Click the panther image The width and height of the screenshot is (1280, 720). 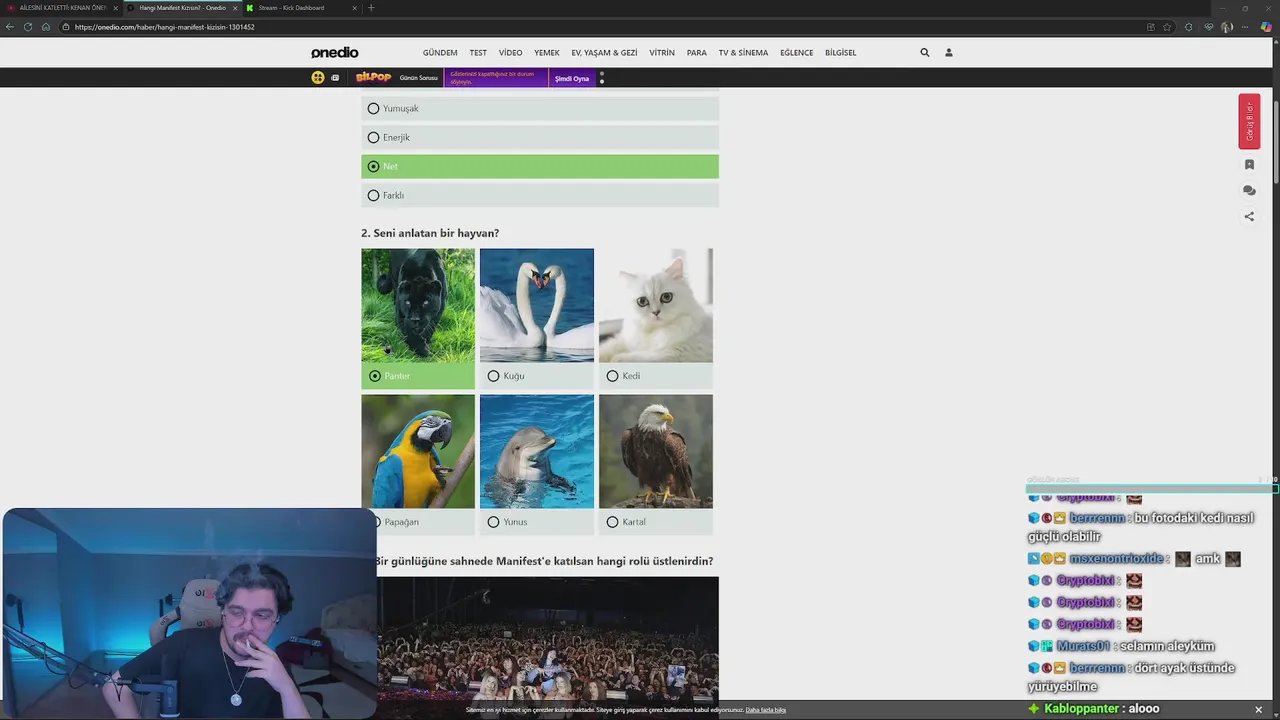(x=418, y=305)
